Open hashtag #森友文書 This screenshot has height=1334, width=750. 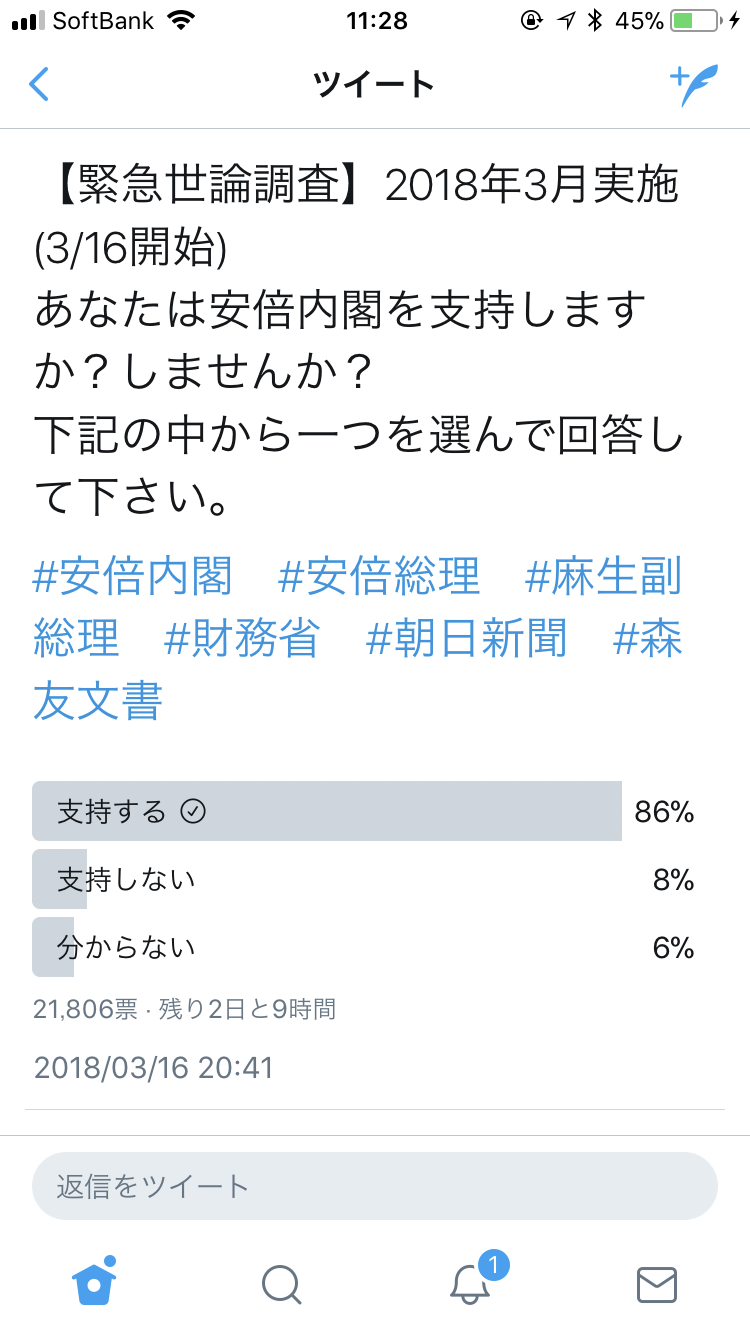tap(358, 668)
